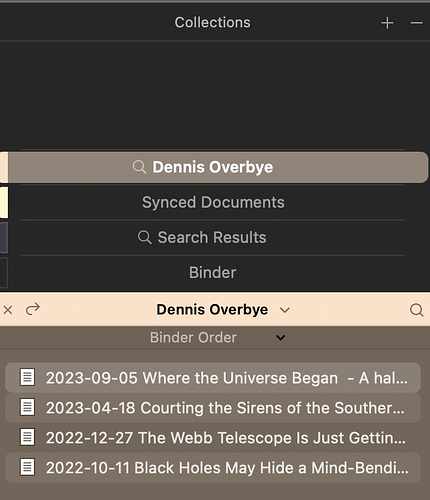The image size is (430, 500).
Task: Click the peach color tab of Dennis Overbye
Action: (4, 167)
